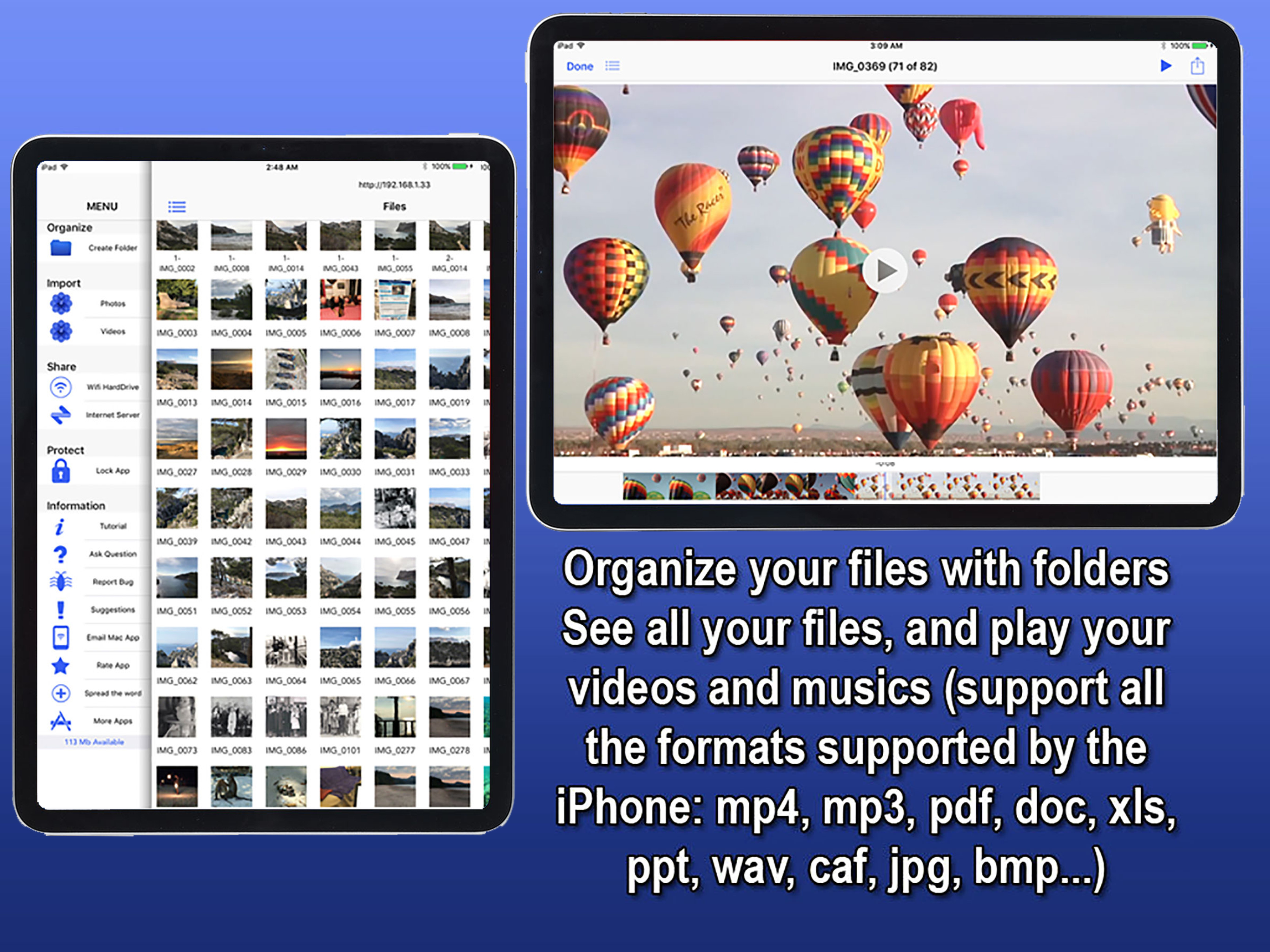Open thumbnail IMG_0277
The image size is (1270, 952).
point(395,717)
